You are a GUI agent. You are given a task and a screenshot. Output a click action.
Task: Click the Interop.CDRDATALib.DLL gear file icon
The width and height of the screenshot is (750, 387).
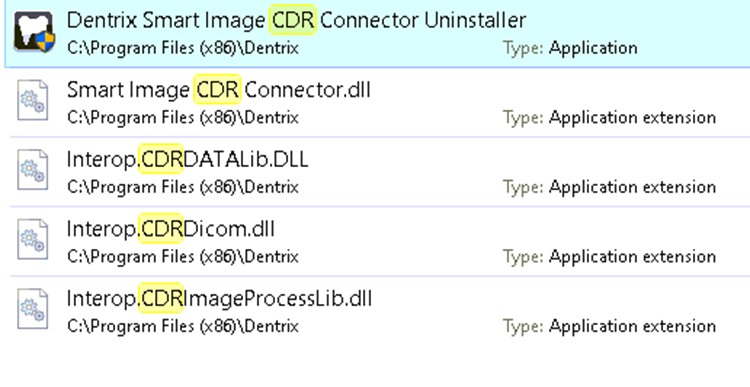33,170
